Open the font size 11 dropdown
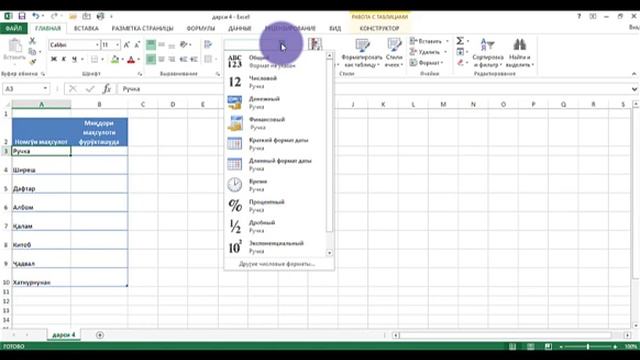Image resolution: width=640 pixels, height=360 pixels. [x=118, y=44]
